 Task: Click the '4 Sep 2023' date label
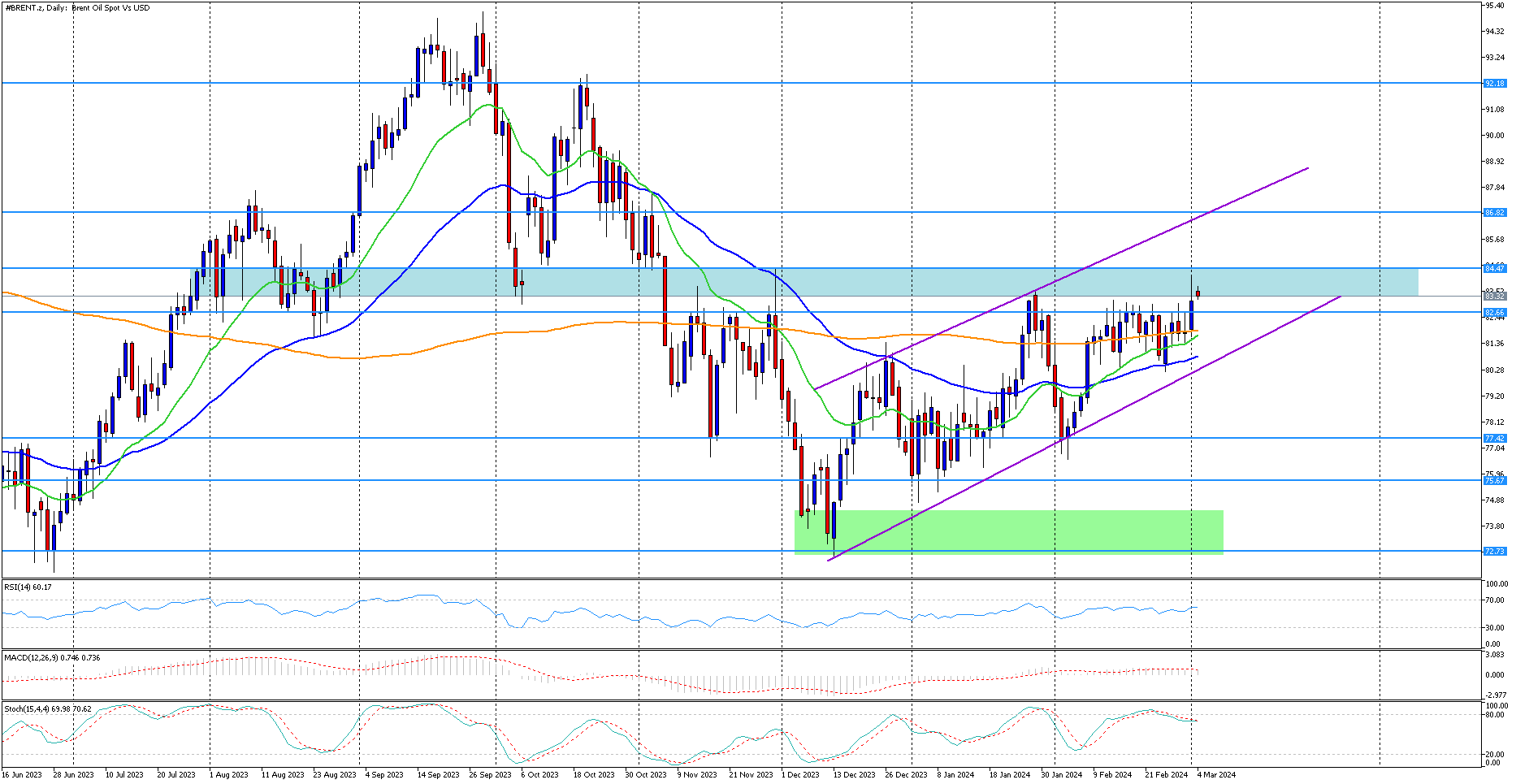click(x=384, y=775)
